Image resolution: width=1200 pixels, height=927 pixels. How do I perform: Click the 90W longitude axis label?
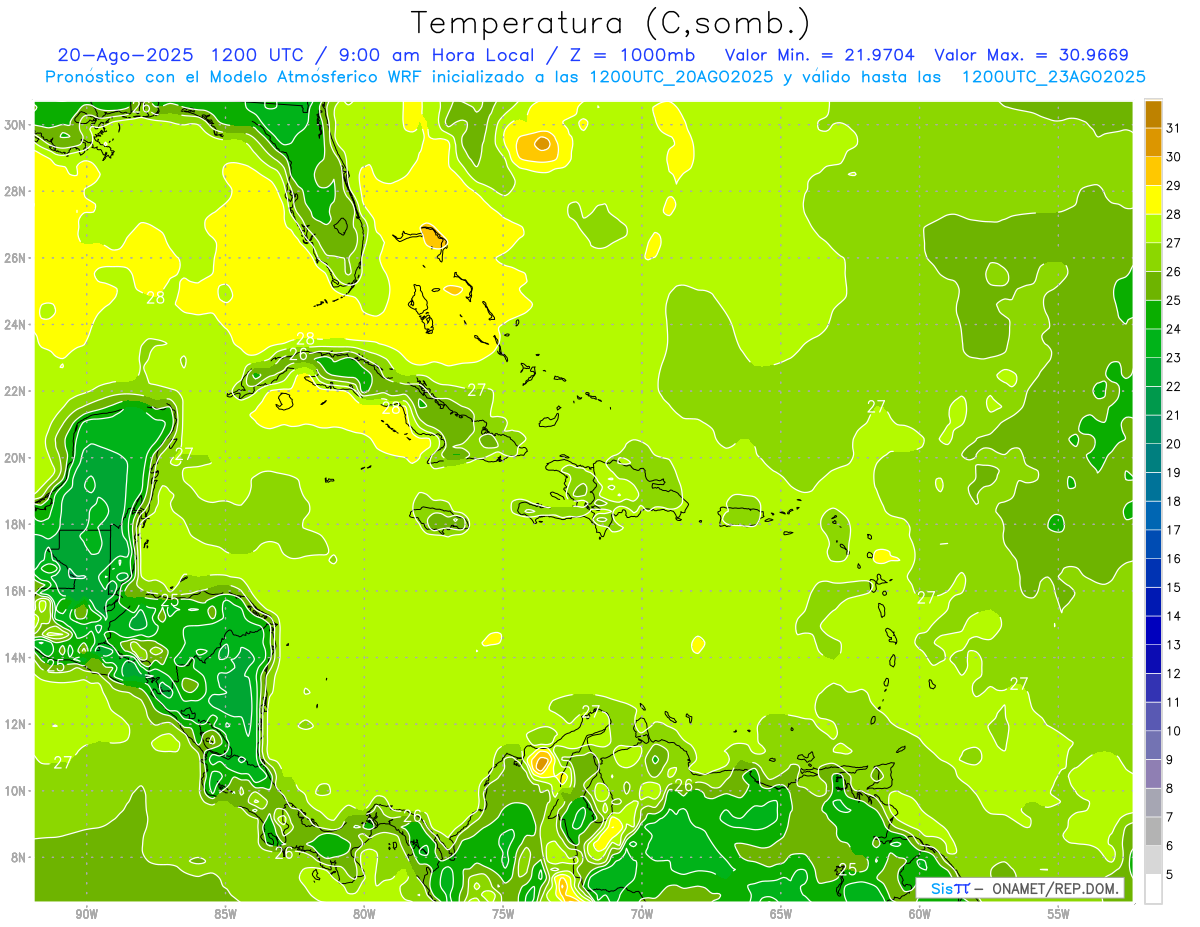86,913
